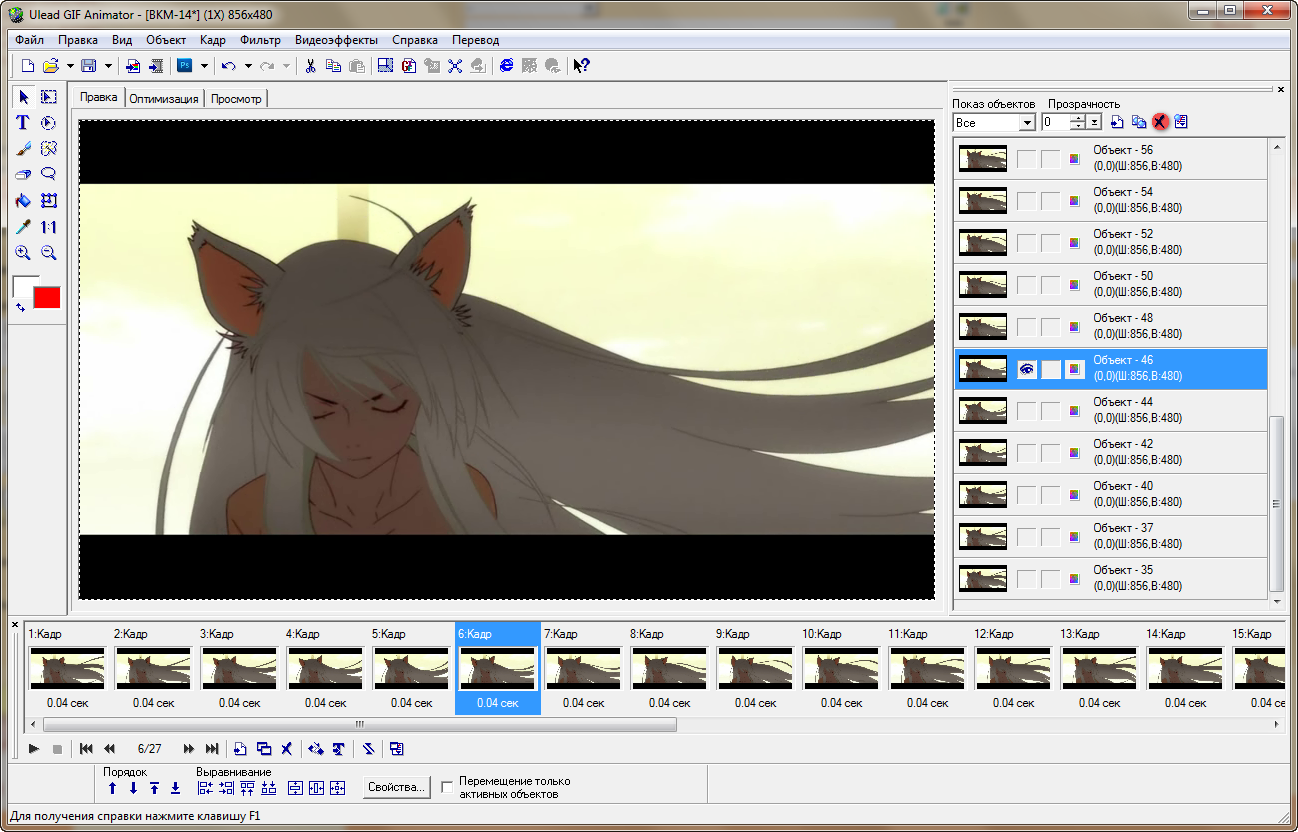
Task: Click the Play animation button
Action: [x=34, y=748]
